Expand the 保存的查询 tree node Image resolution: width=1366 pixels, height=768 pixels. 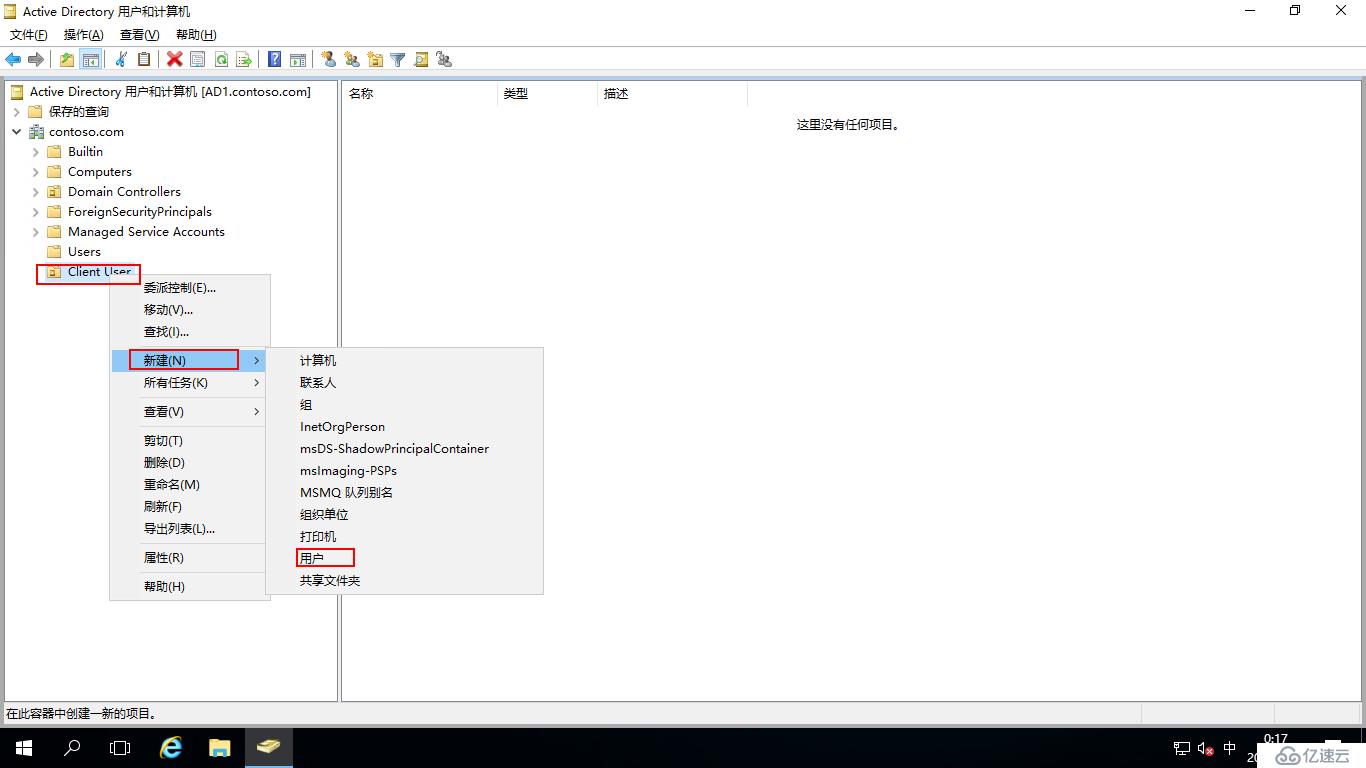click(x=17, y=112)
